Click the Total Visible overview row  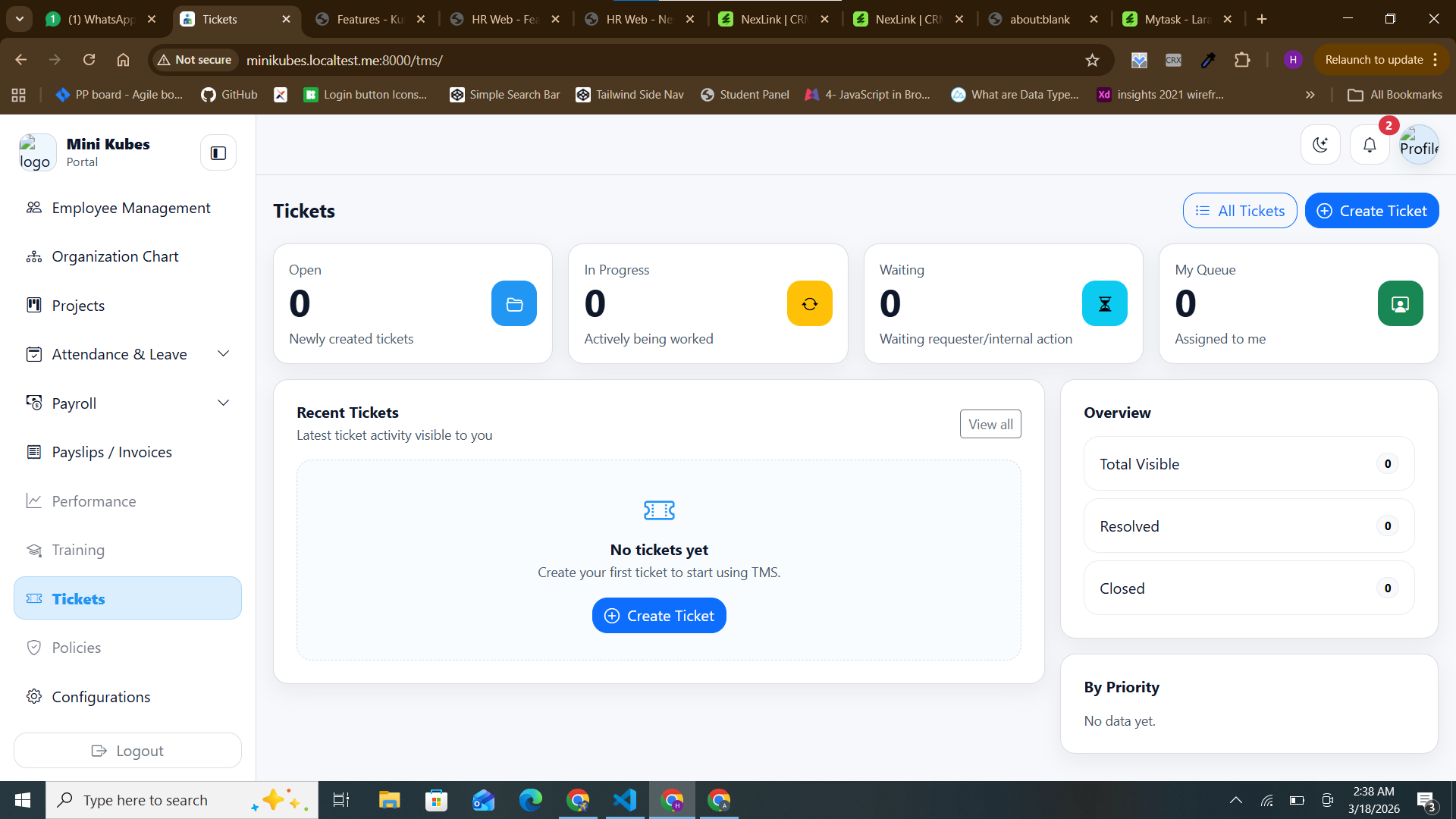tap(1248, 464)
